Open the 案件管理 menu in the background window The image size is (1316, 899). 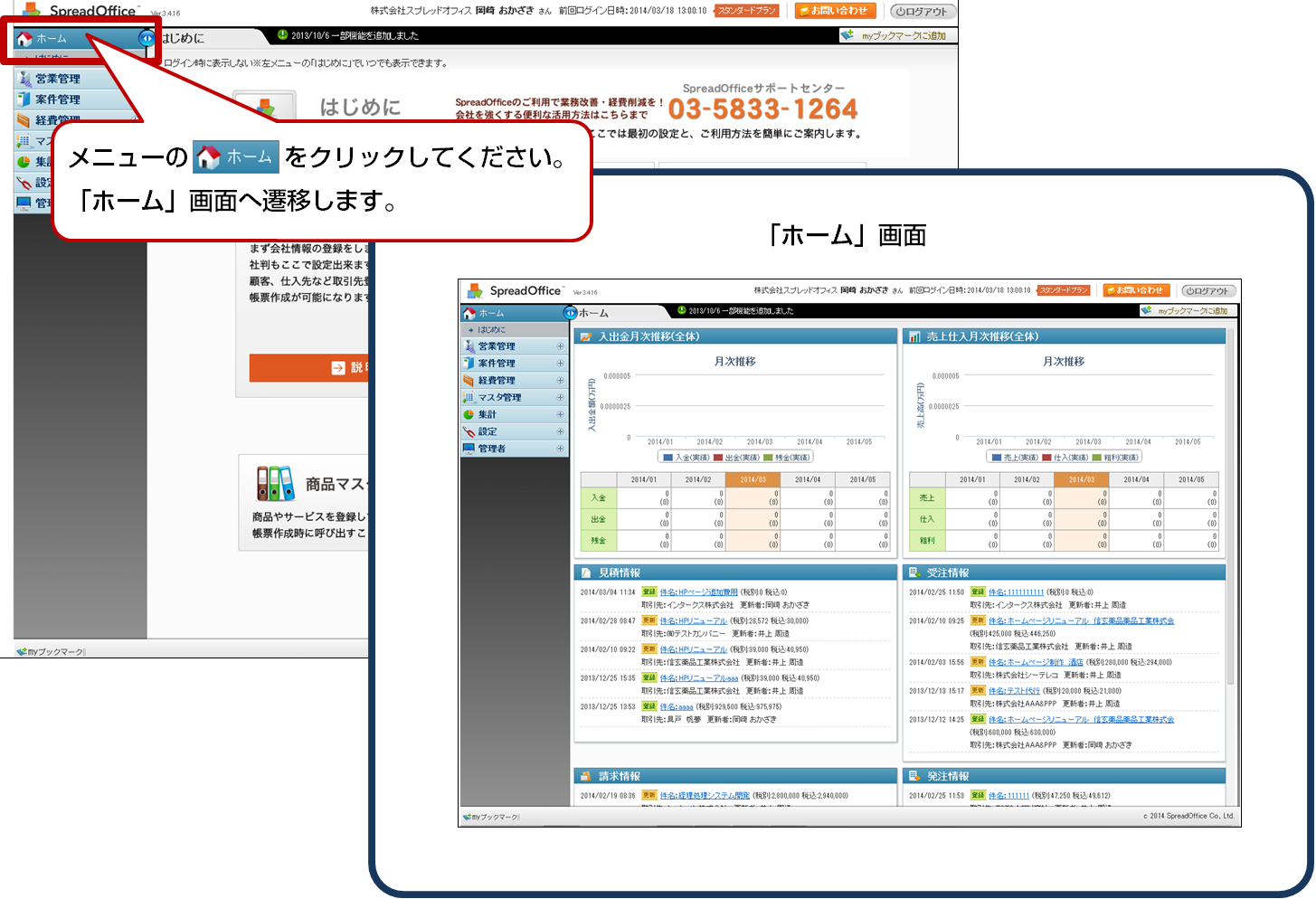(57, 99)
